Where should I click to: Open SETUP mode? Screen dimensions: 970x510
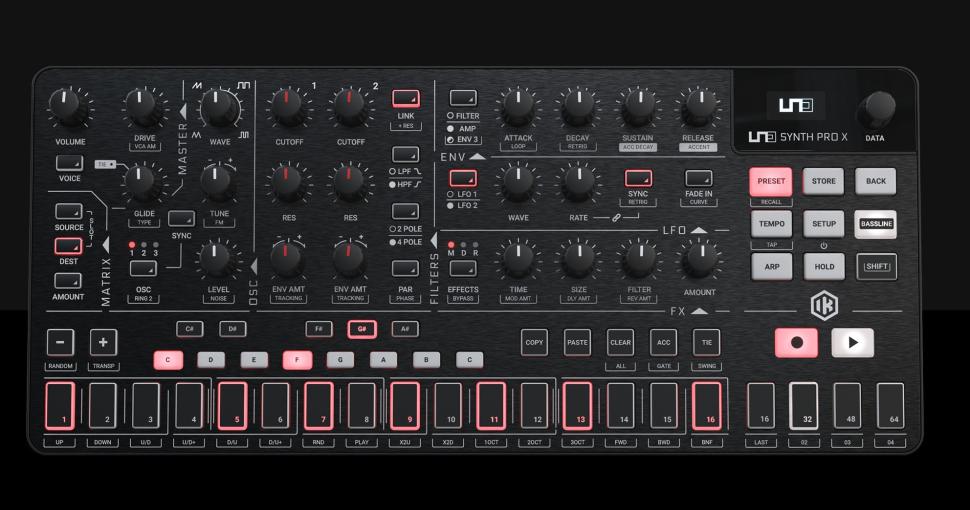tap(823, 224)
